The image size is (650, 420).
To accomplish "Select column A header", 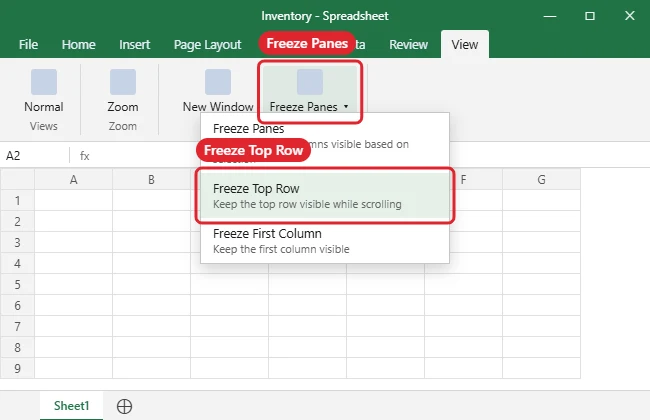I will pos(73,180).
